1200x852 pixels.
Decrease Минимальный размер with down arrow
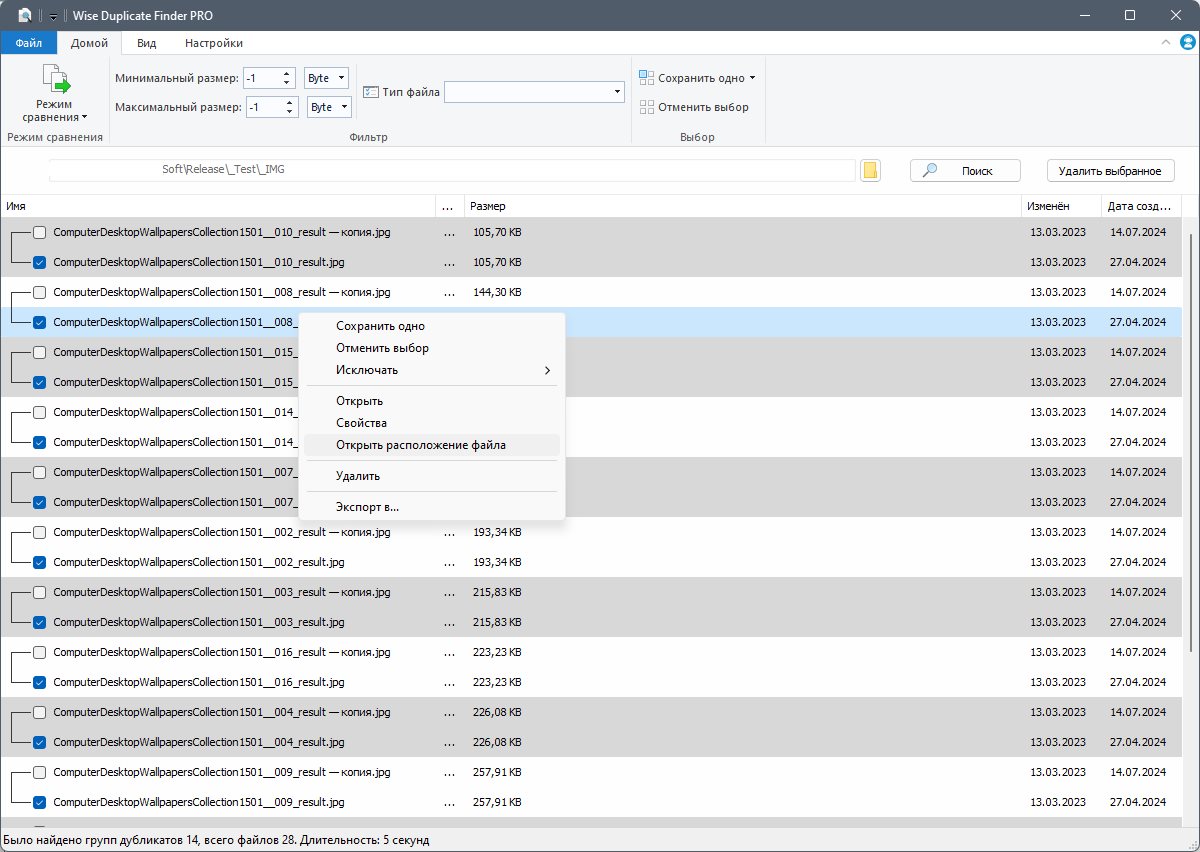click(287, 83)
